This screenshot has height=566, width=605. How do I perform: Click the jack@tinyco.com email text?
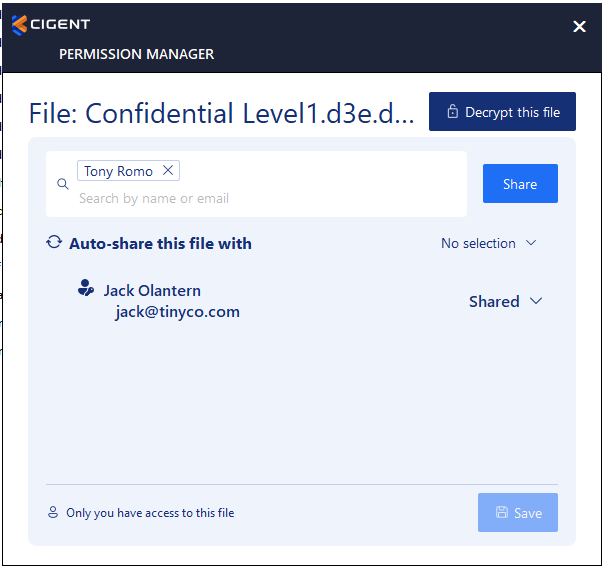[x=177, y=312]
